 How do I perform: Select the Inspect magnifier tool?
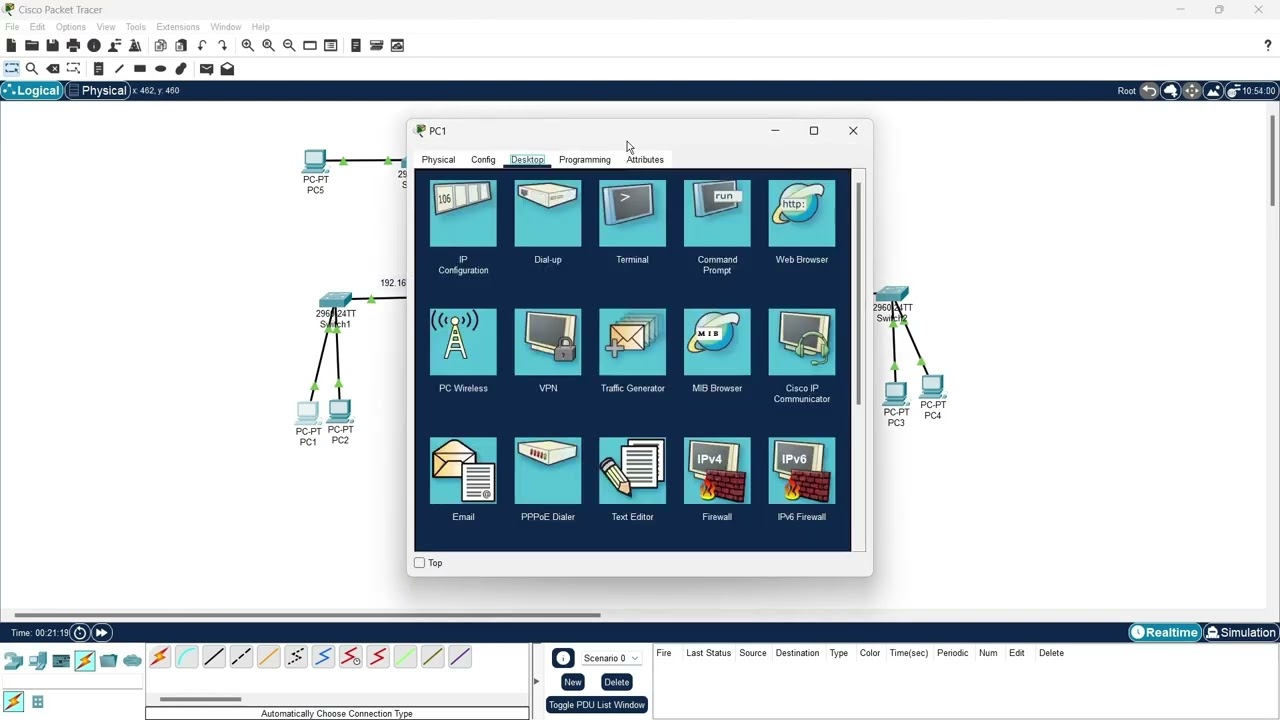(32, 69)
